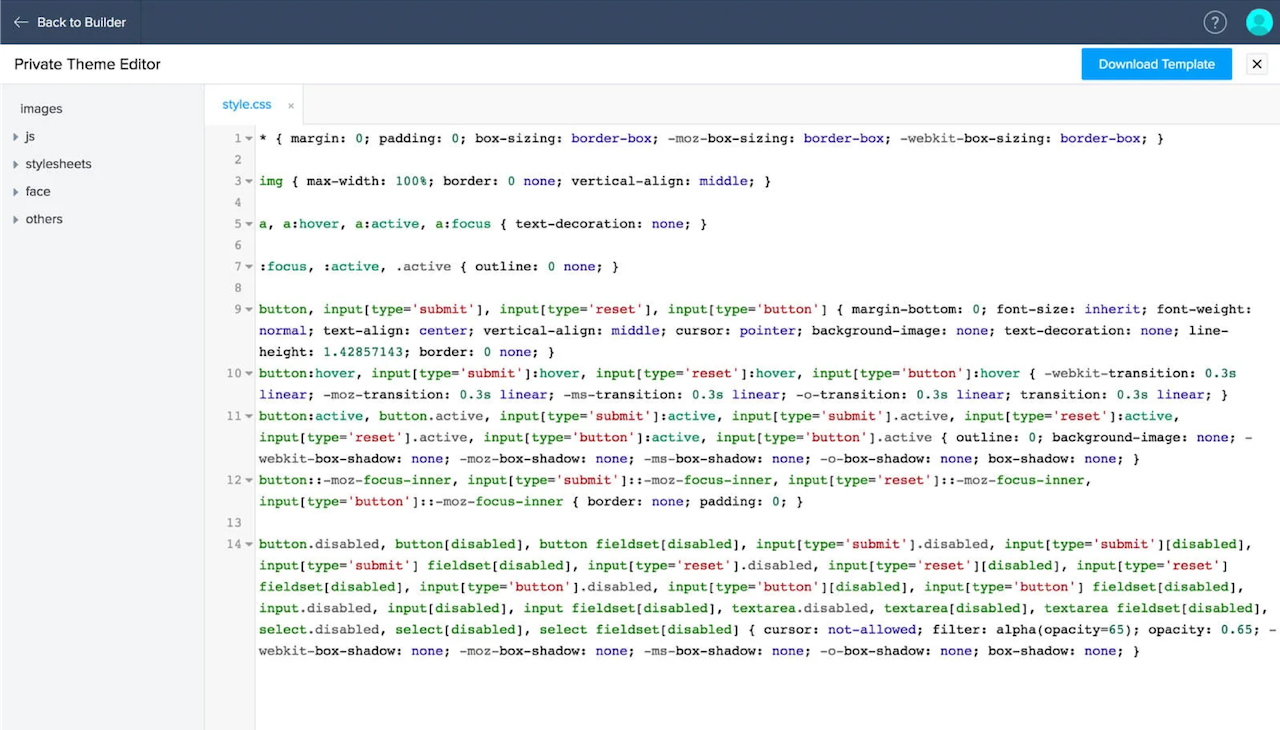Fold the disabled rule on line 14
The image size is (1280, 730).
tap(249, 545)
